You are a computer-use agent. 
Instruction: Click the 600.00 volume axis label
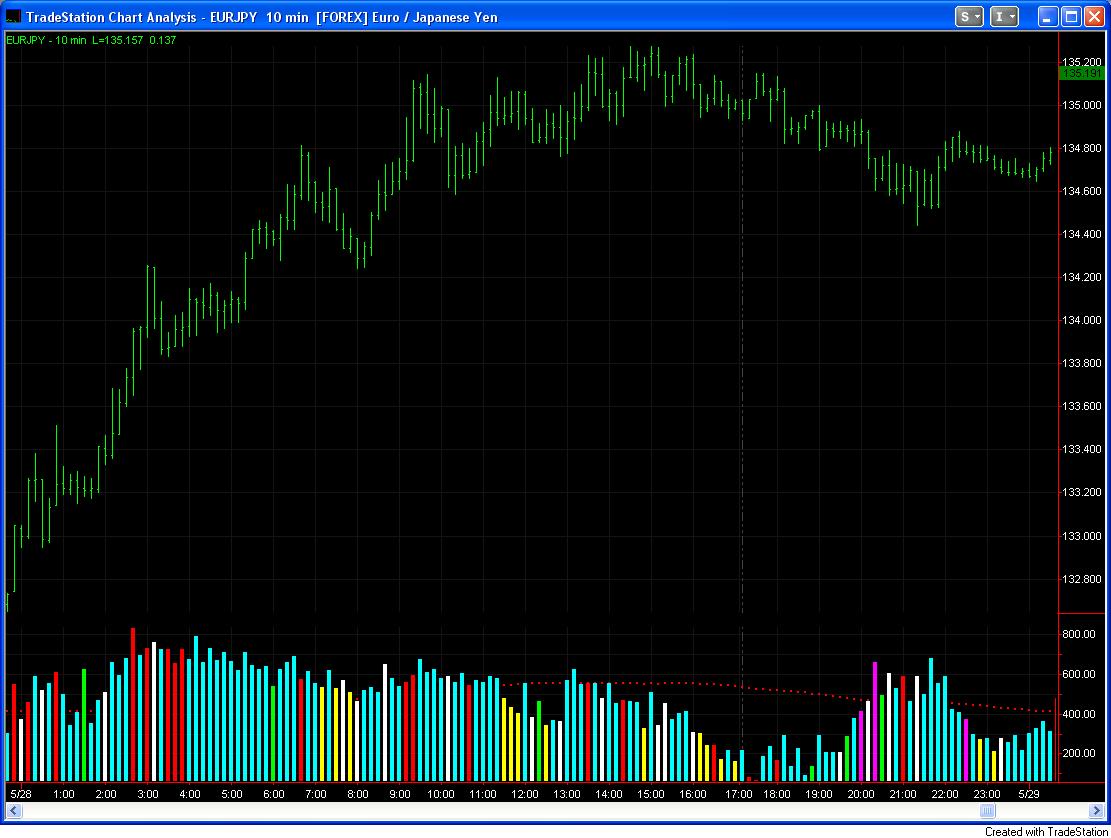(1078, 674)
